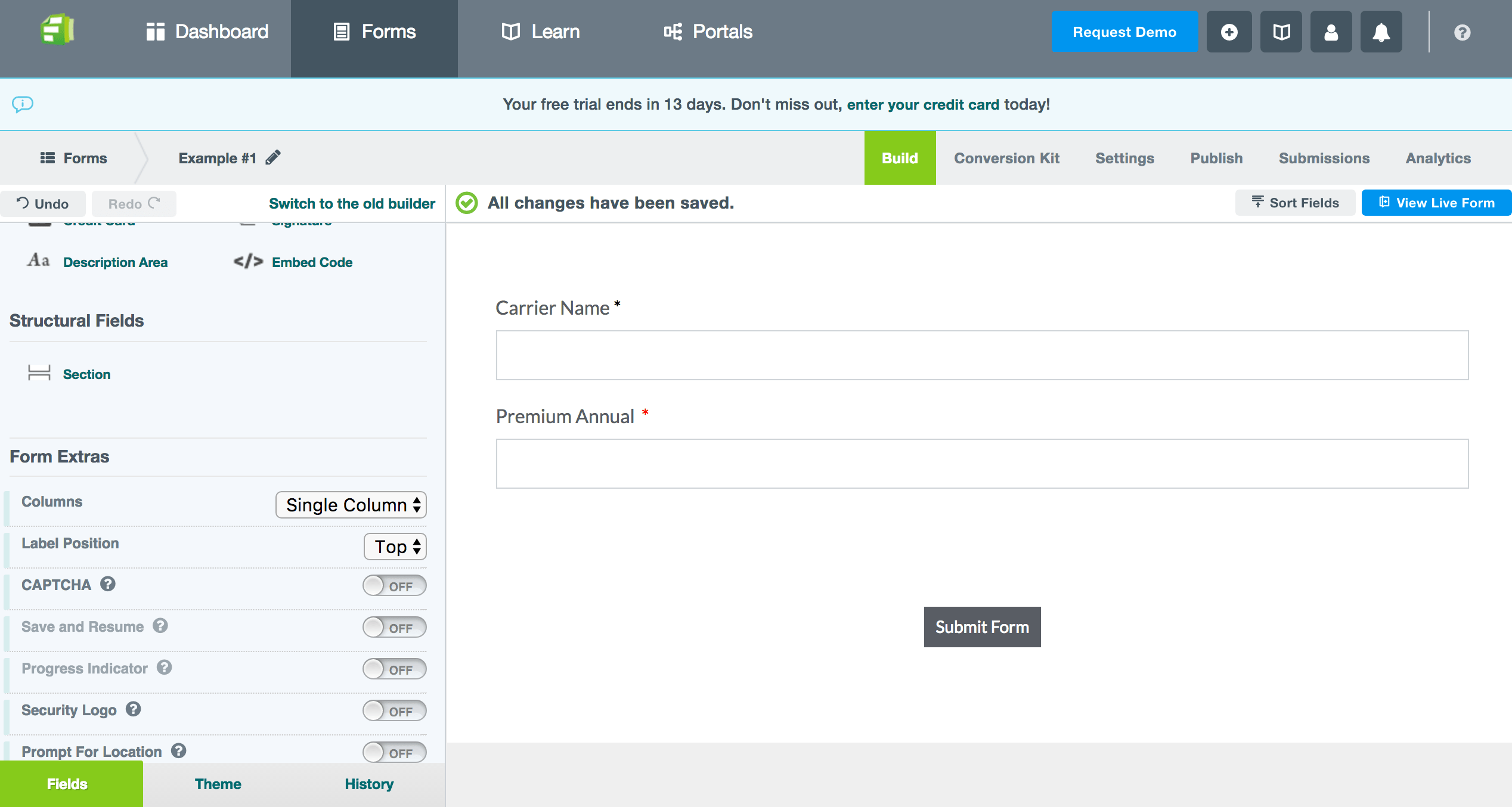Click the View Live Form button
The image size is (1512, 807).
click(x=1436, y=202)
